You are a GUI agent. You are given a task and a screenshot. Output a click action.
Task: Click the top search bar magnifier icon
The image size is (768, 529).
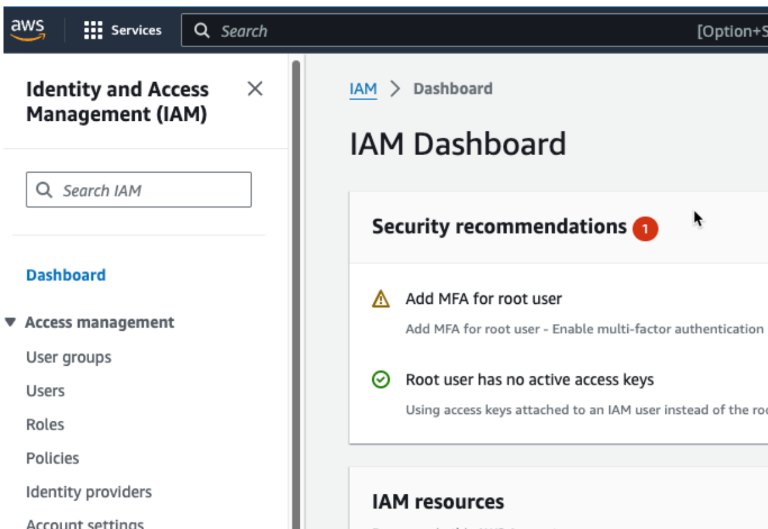tap(201, 30)
